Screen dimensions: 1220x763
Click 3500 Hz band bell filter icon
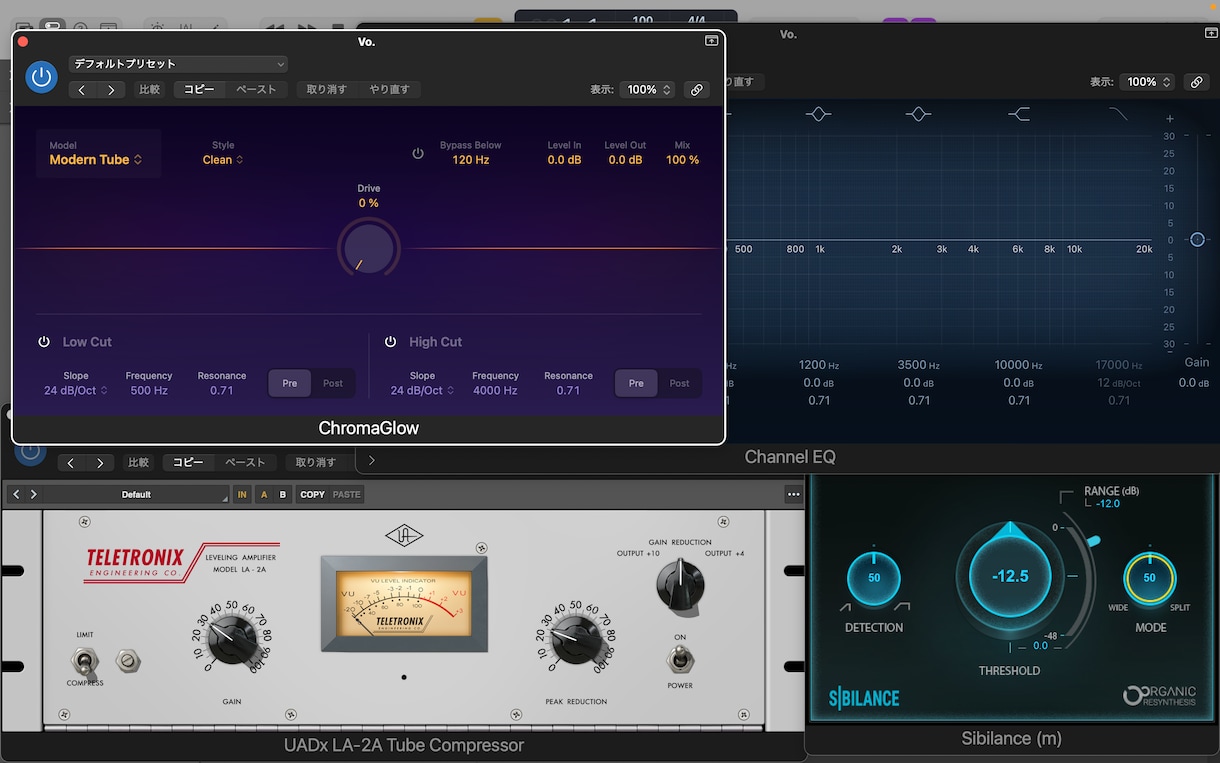click(x=919, y=114)
